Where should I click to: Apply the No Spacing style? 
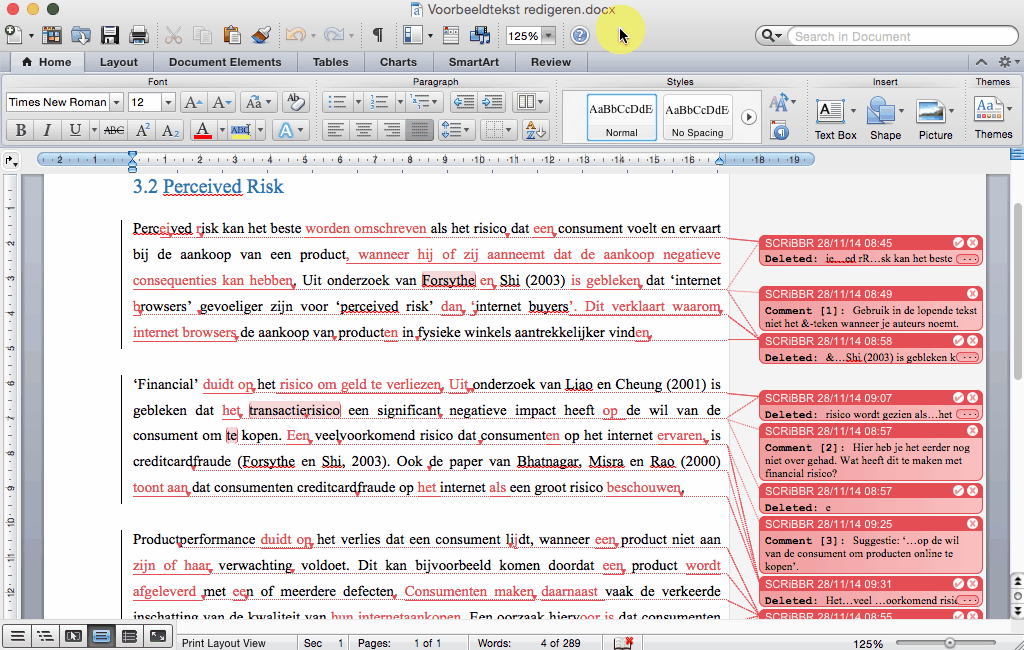697,117
